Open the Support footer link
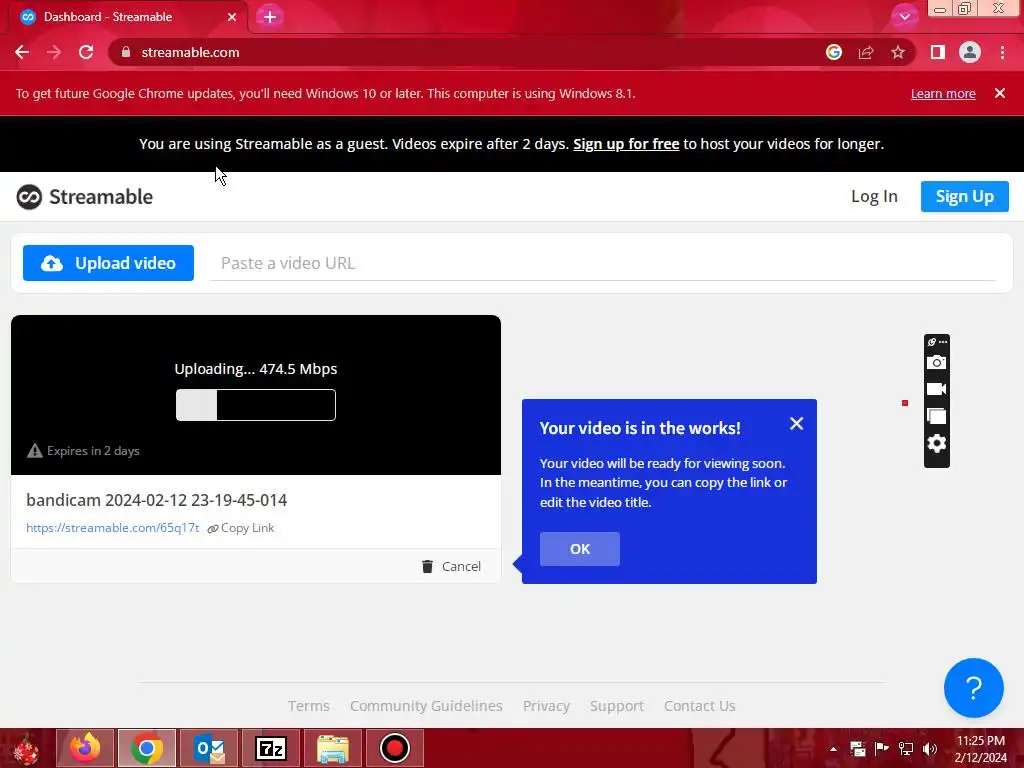 click(x=617, y=706)
